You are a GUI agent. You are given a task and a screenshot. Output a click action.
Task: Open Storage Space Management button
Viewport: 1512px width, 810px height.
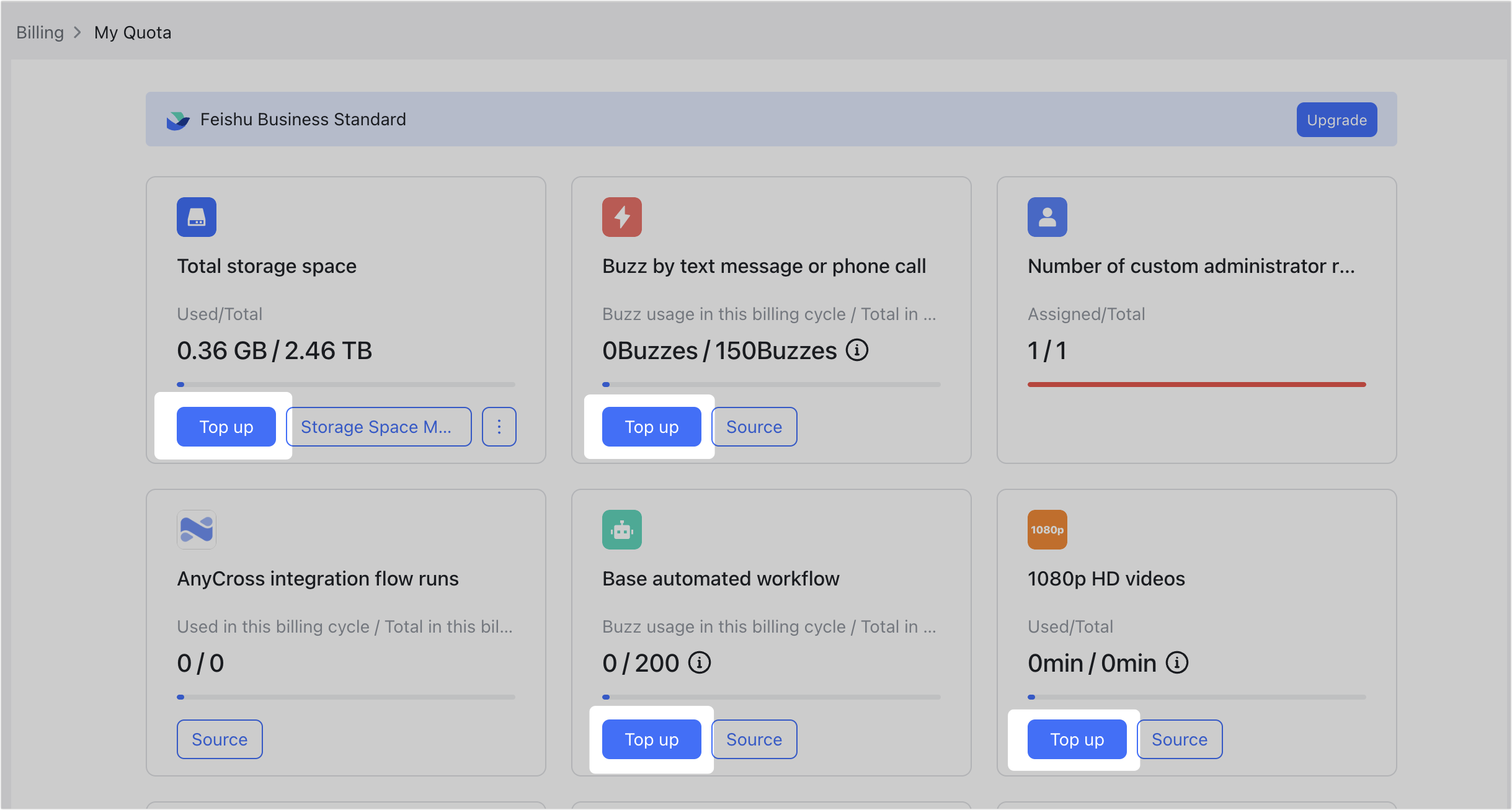378,427
